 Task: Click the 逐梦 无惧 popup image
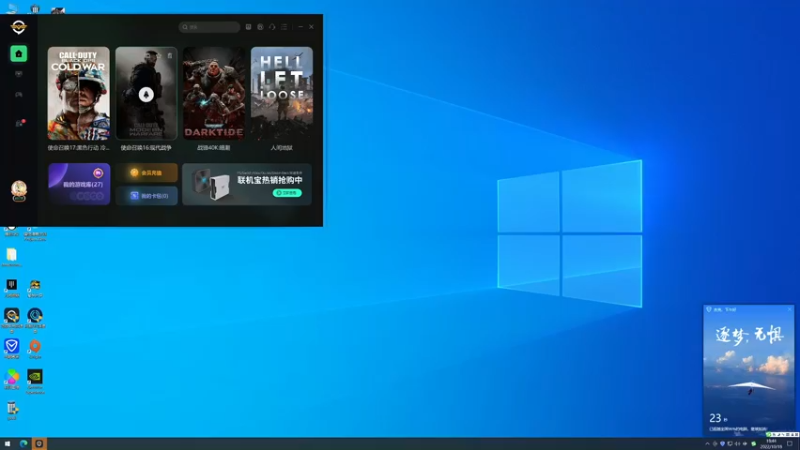(748, 370)
